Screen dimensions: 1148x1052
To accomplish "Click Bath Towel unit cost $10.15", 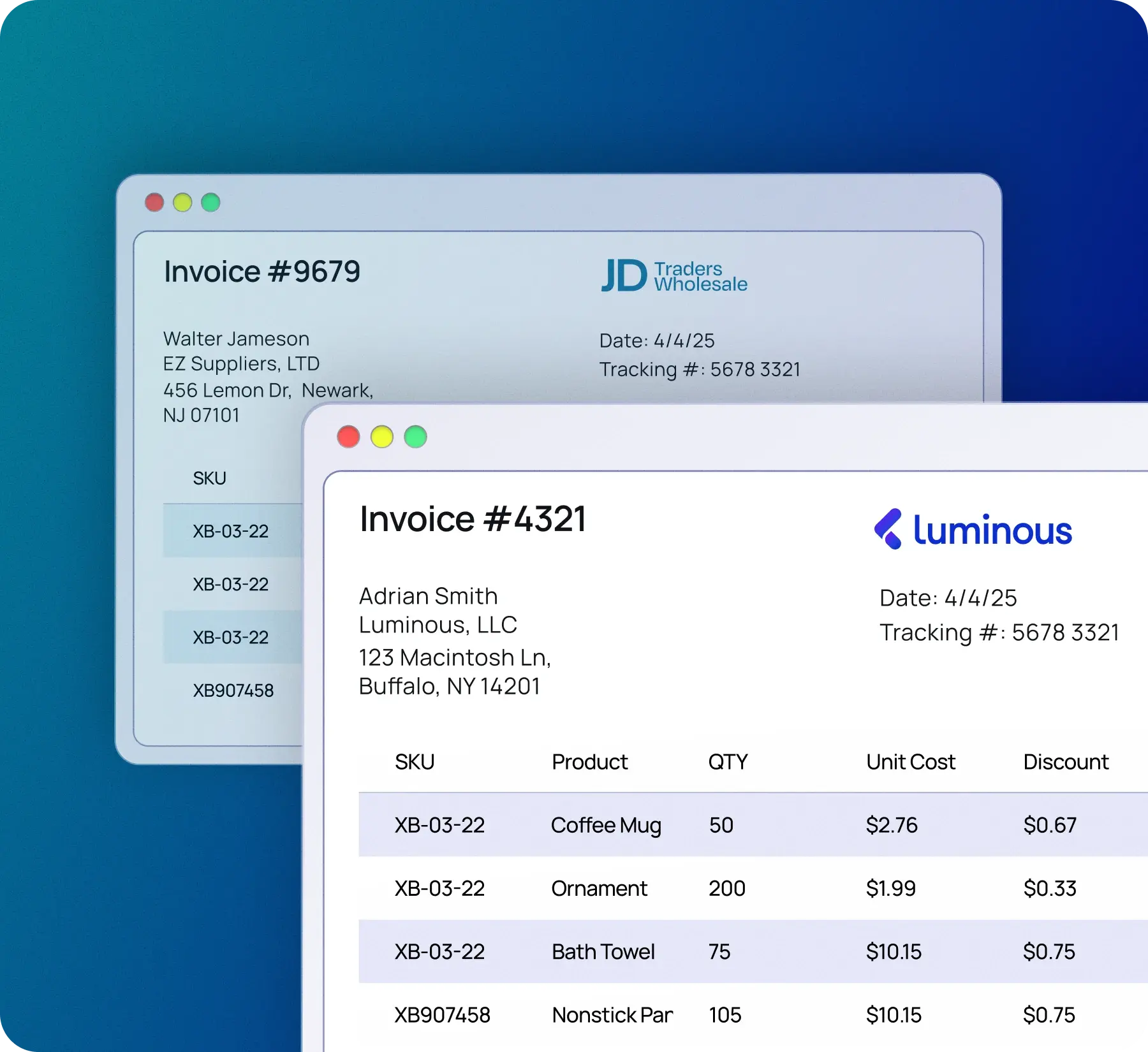I will point(894,951).
